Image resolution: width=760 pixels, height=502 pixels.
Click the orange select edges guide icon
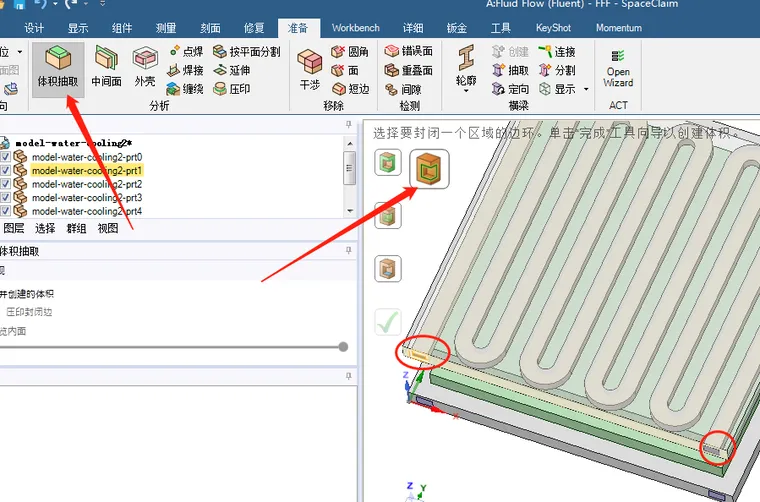coord(429,169)
